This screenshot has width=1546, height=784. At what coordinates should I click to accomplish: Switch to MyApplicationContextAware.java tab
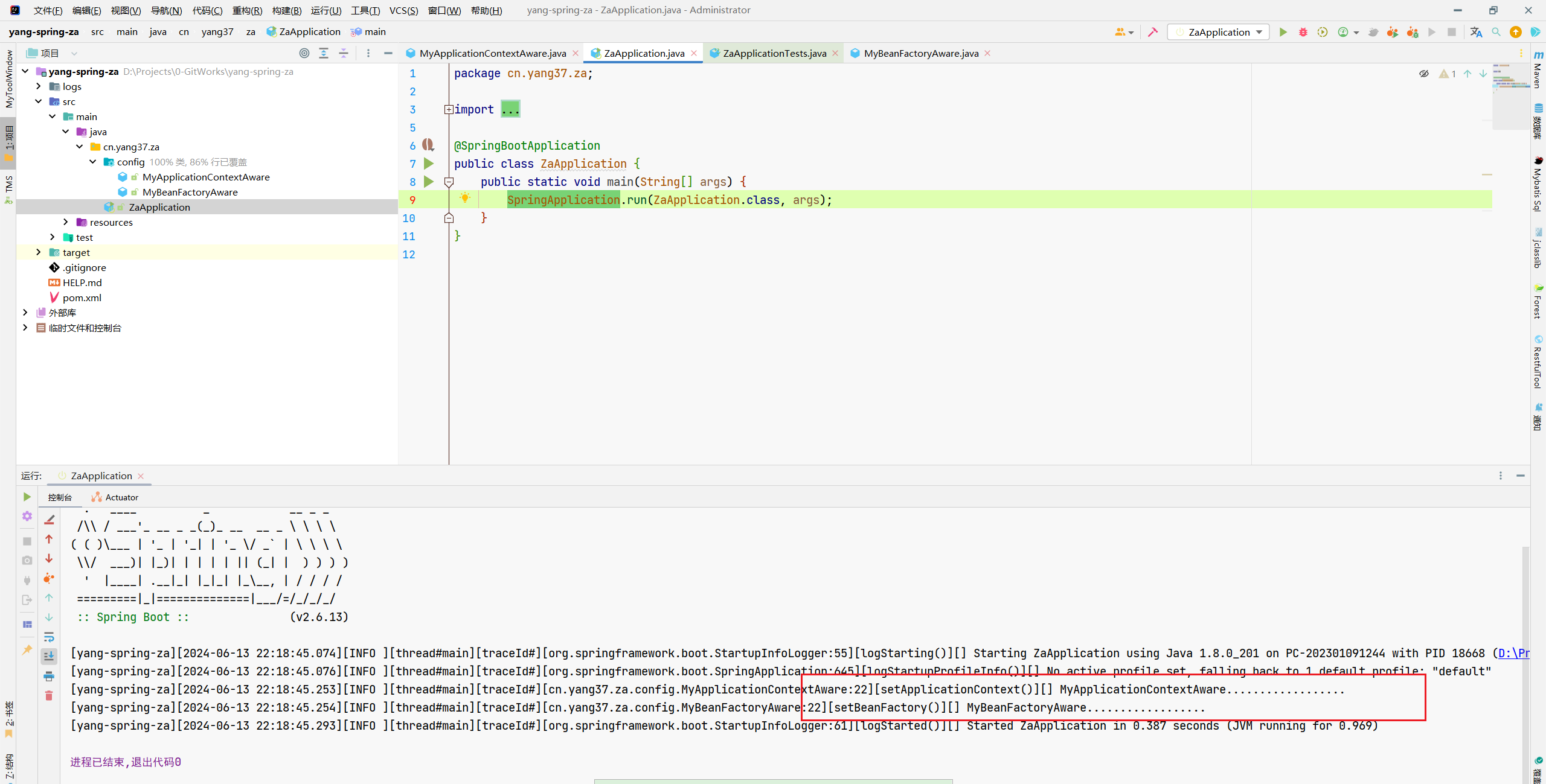pos(492,53)
